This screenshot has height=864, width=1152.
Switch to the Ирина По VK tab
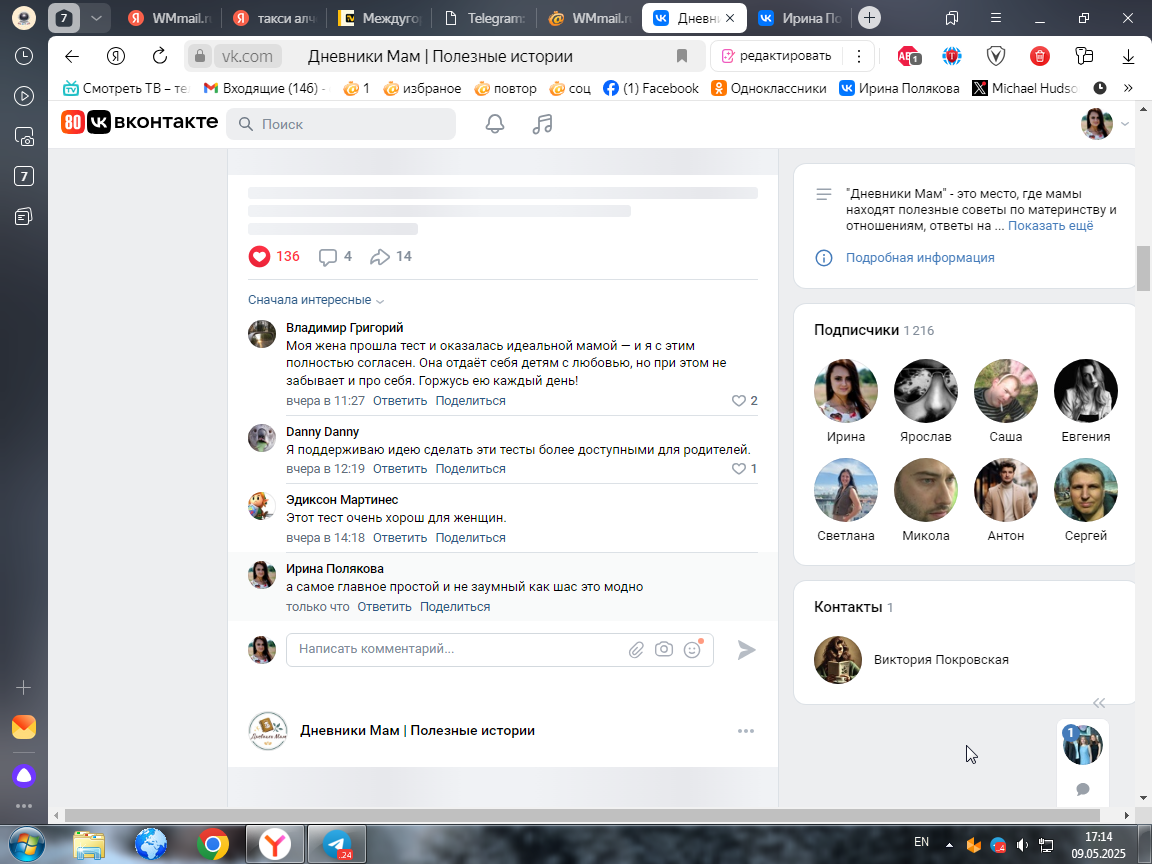point(799,18)
